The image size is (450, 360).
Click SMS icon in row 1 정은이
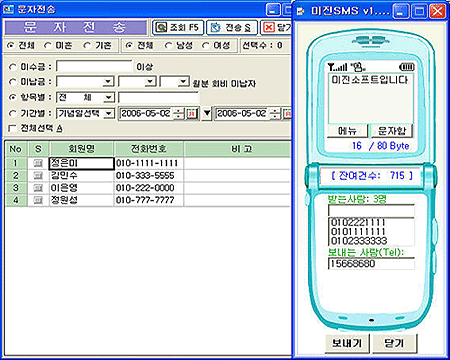(38, 163)
